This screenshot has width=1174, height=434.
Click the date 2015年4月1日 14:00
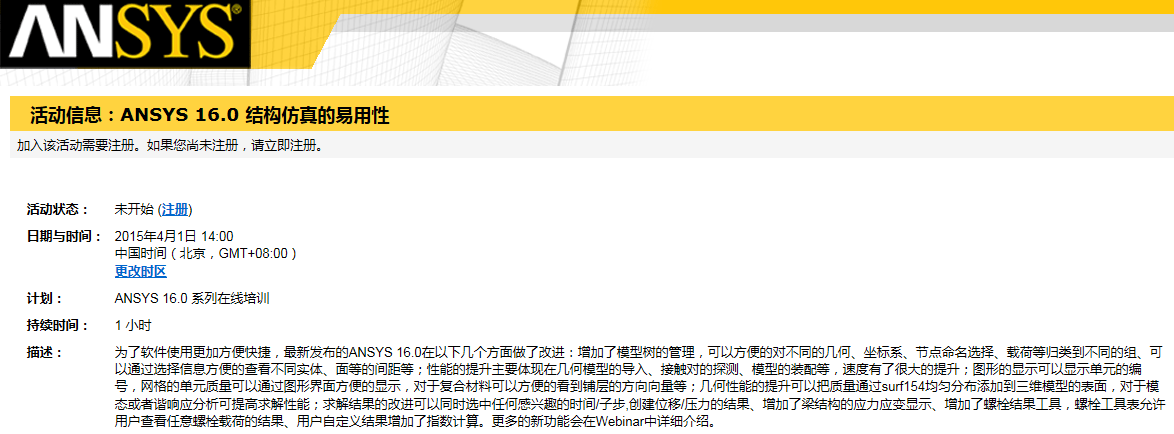pyautogui.click(x=174, y=236)
